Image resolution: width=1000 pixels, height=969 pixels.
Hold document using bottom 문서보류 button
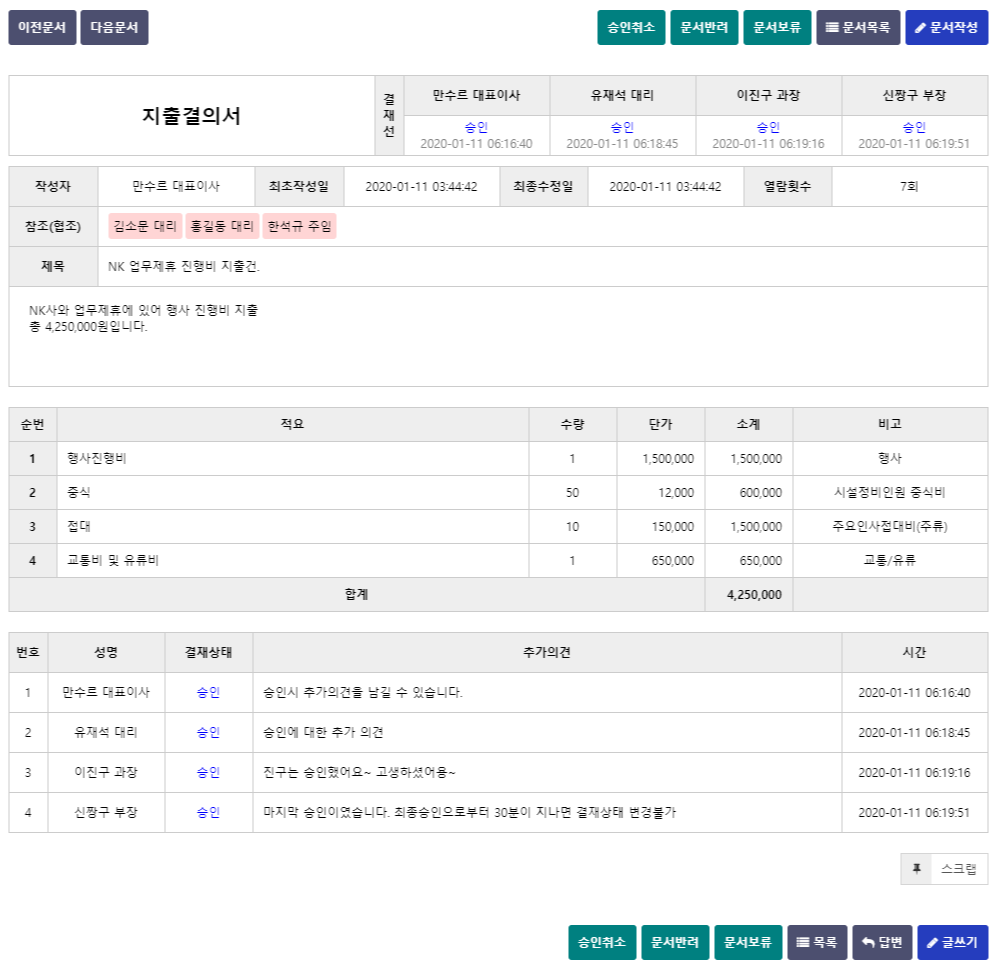coord(748,942)
